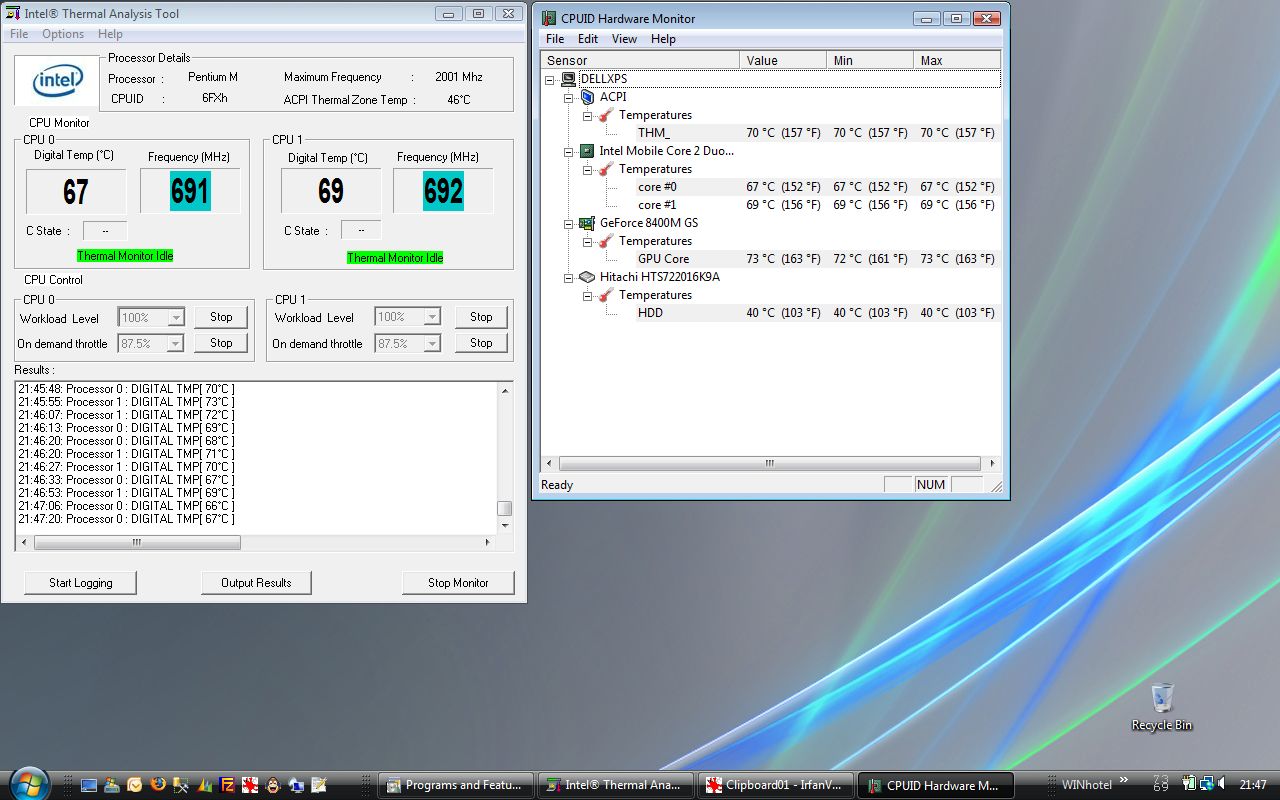Open Options menu in Thermal Analysis Tool
1280x800 pixels.
point(63,34)
